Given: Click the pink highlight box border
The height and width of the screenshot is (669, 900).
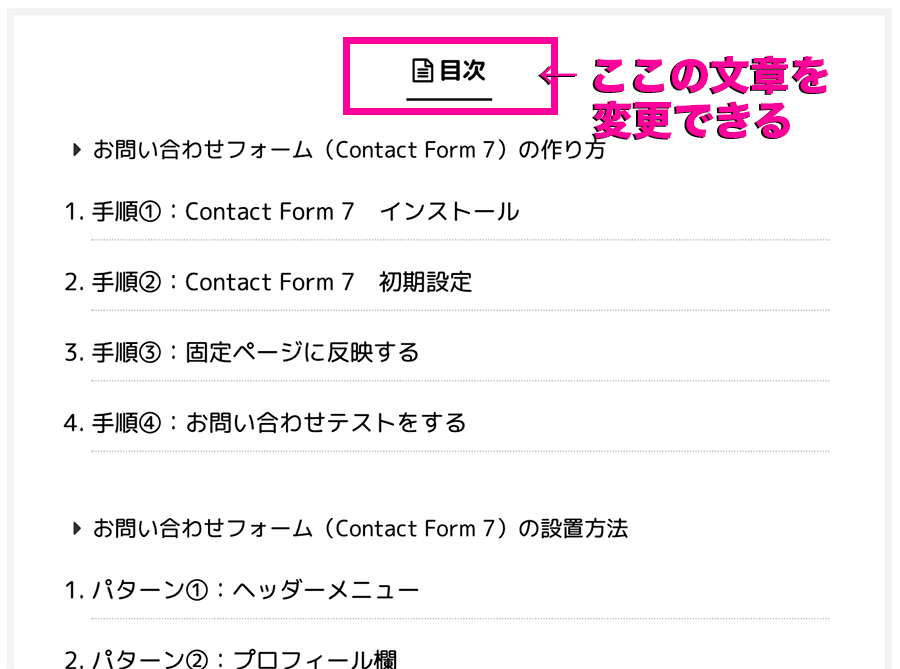Looking at the screenshot, I should coord(451,40).
